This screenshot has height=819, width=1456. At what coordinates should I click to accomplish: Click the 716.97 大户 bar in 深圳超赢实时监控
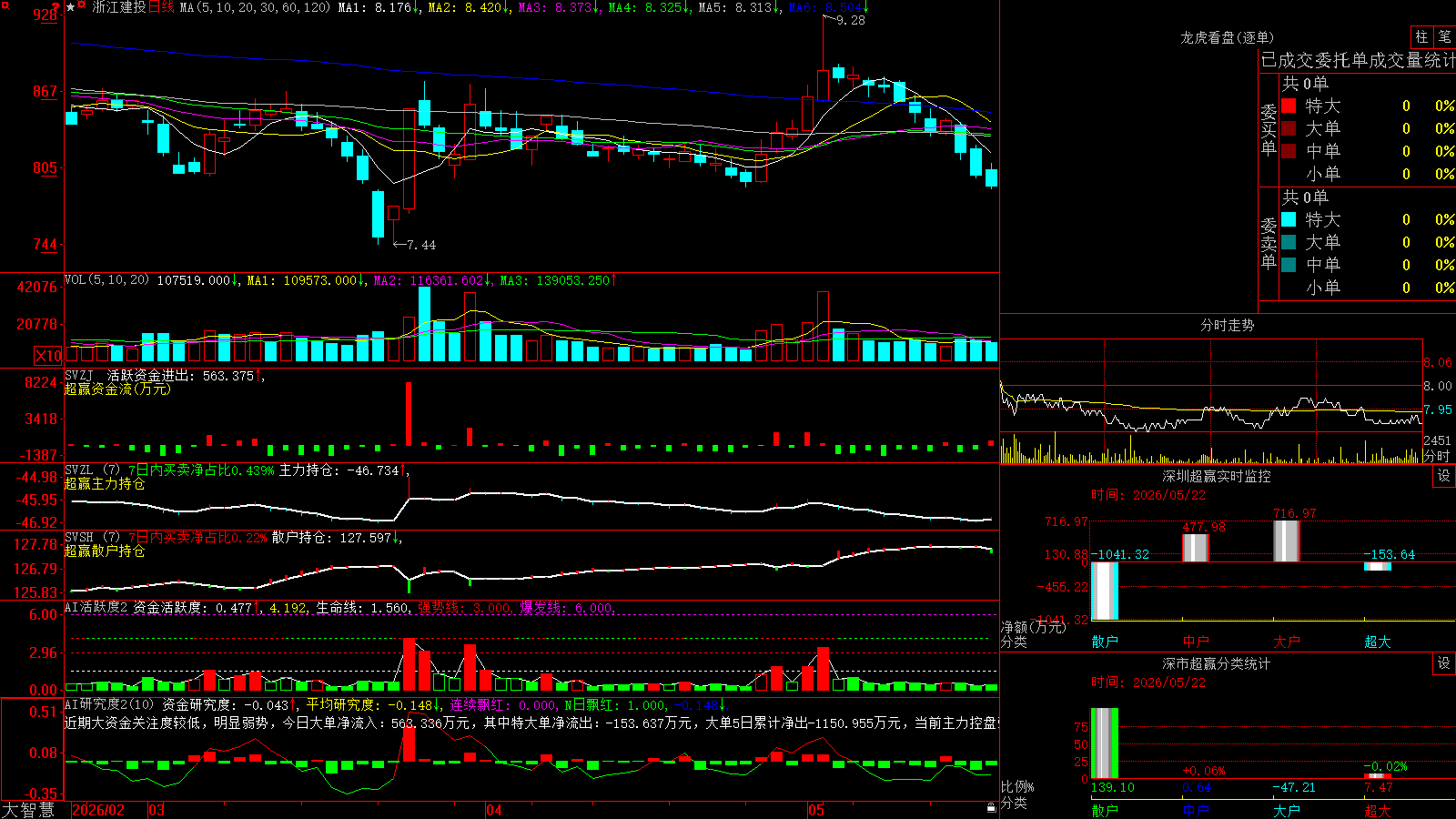point(1287,541)
